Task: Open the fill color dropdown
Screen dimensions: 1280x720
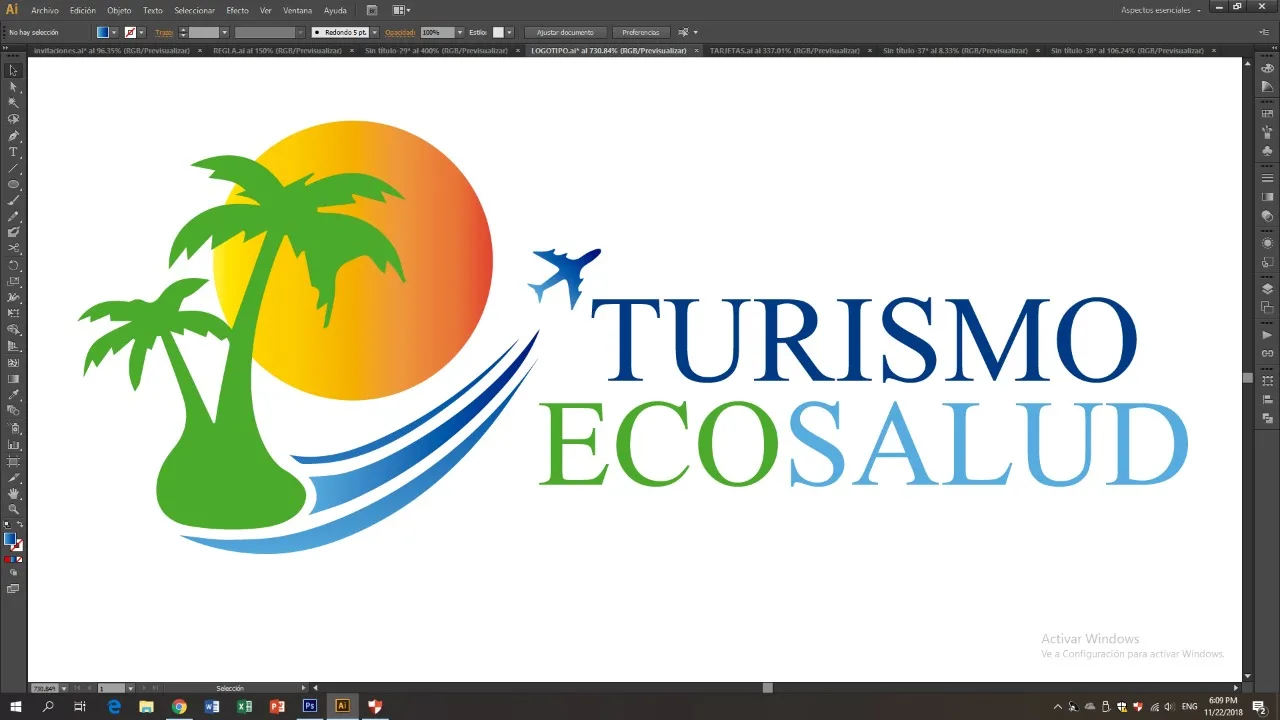Action: coord(114,32)
